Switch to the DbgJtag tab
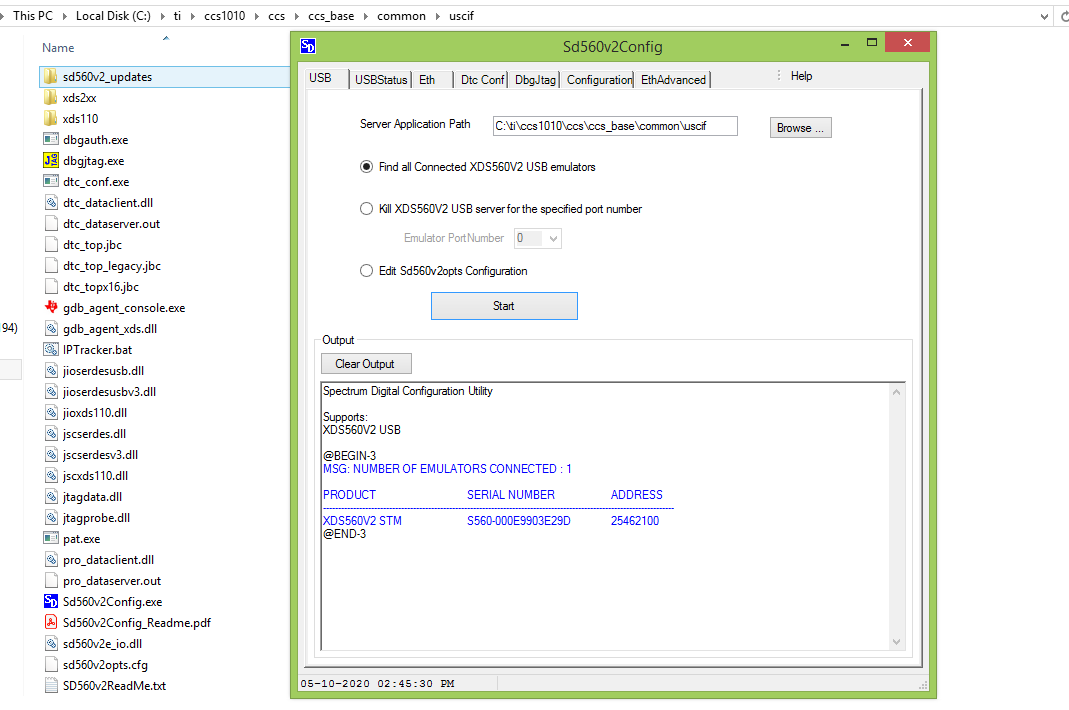Image resolution: width=1069 pixels, height=710 pixels. (x=535, y=80)
